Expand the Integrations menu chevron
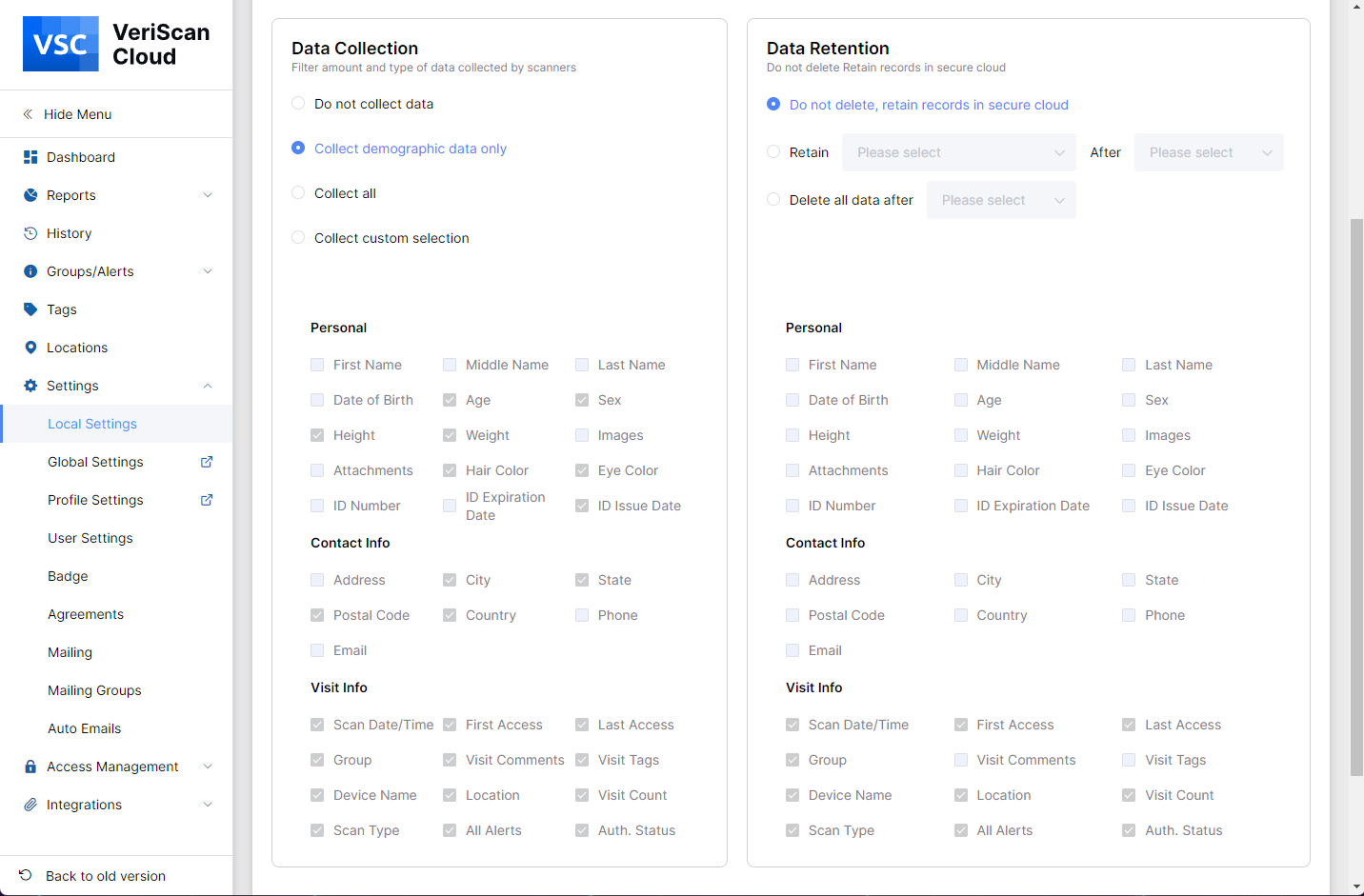The image size is (1364, 896). coord(208,805)
